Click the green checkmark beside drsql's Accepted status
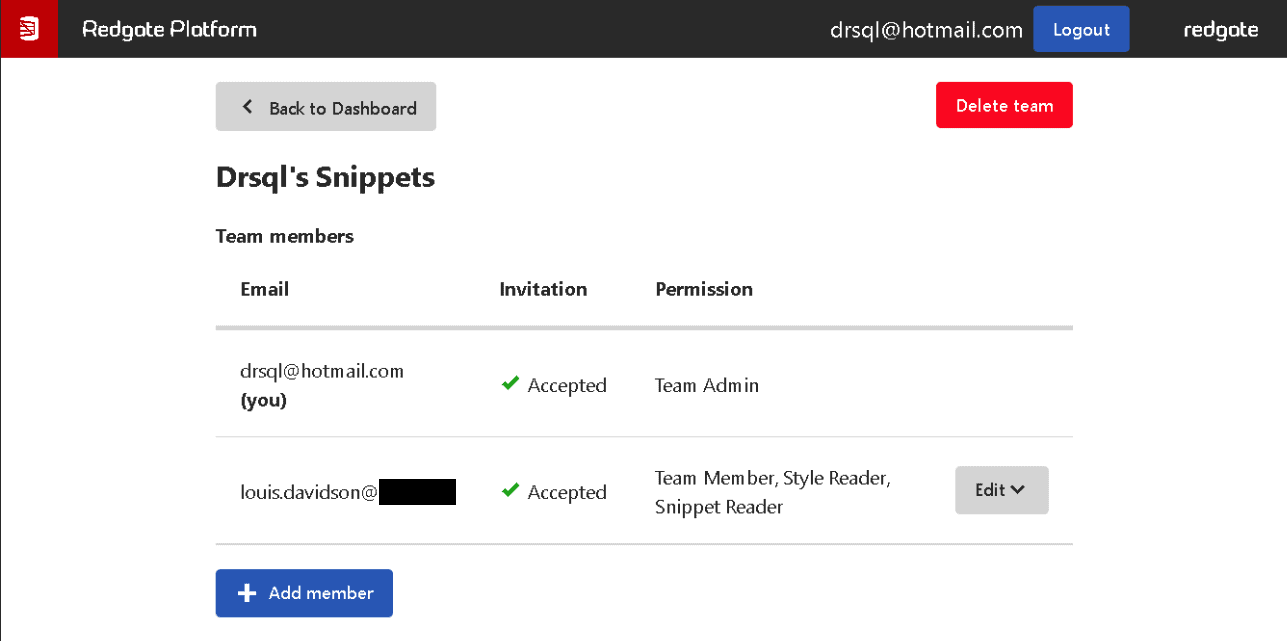Screen dimensions: 1287x641 (510, 383)
